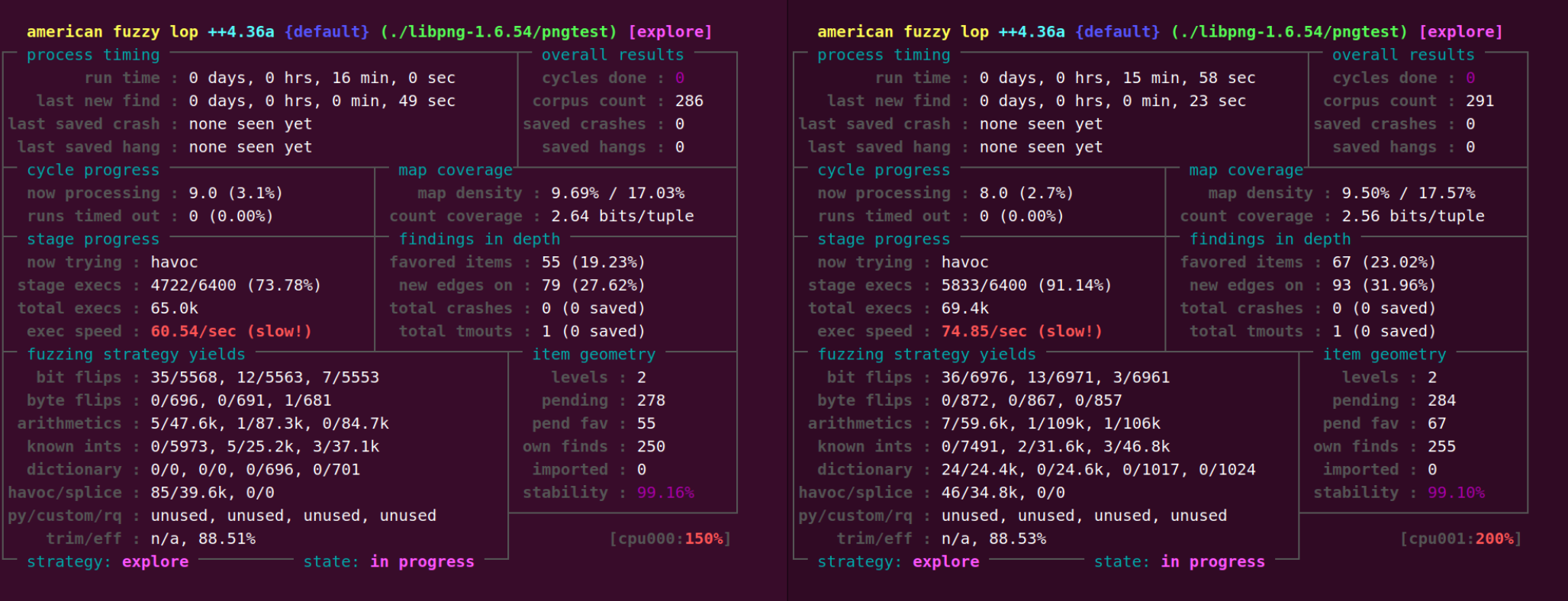
Task: Select favored items 67 (23.02%)
Action: (x=1383, y=262)
